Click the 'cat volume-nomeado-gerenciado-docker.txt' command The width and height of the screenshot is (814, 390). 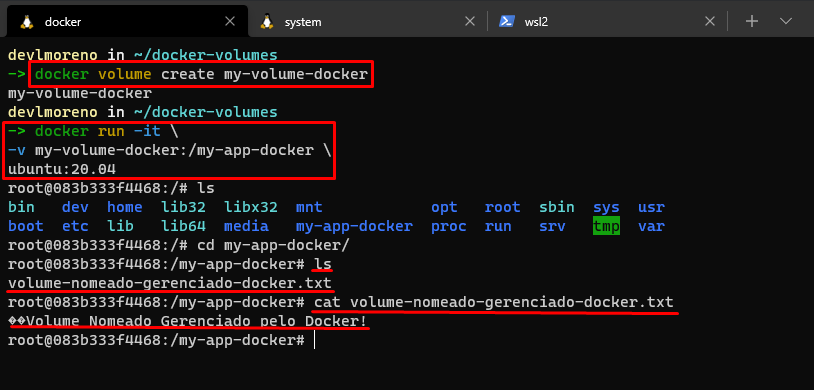[494, 302]
